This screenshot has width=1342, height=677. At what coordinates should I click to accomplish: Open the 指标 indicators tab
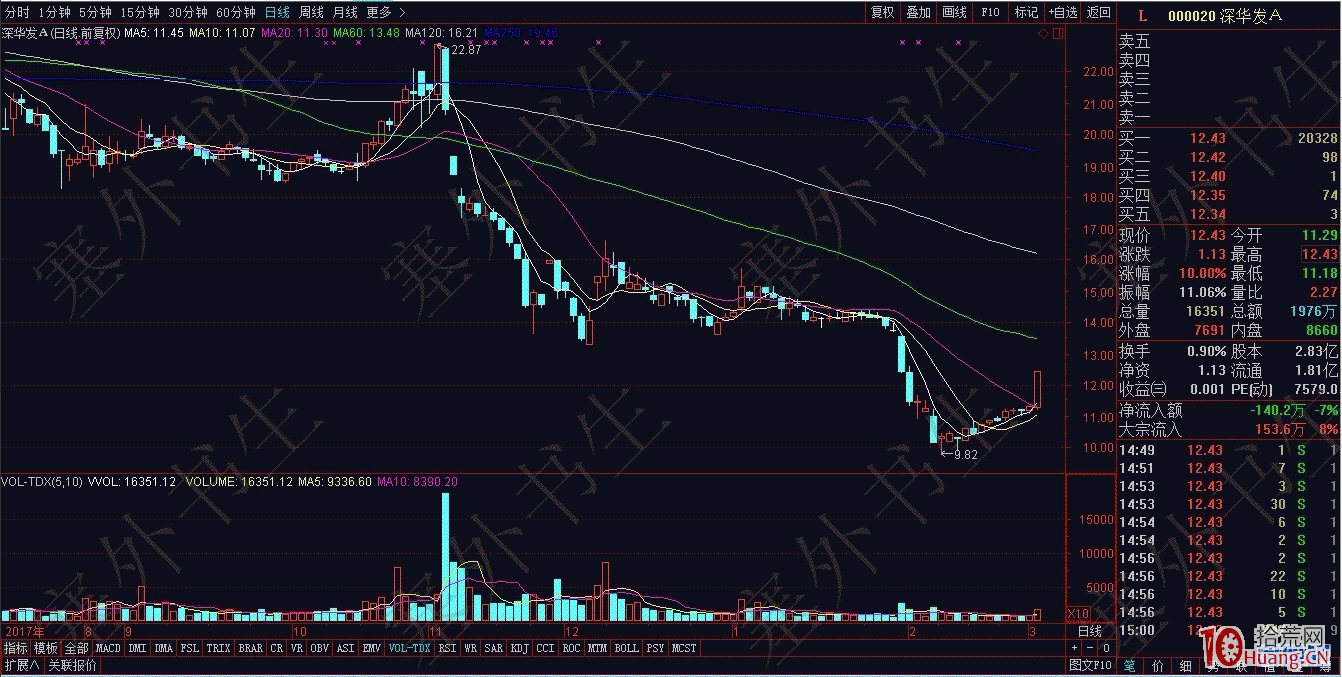pyautogui.click(x=15, y=648)
